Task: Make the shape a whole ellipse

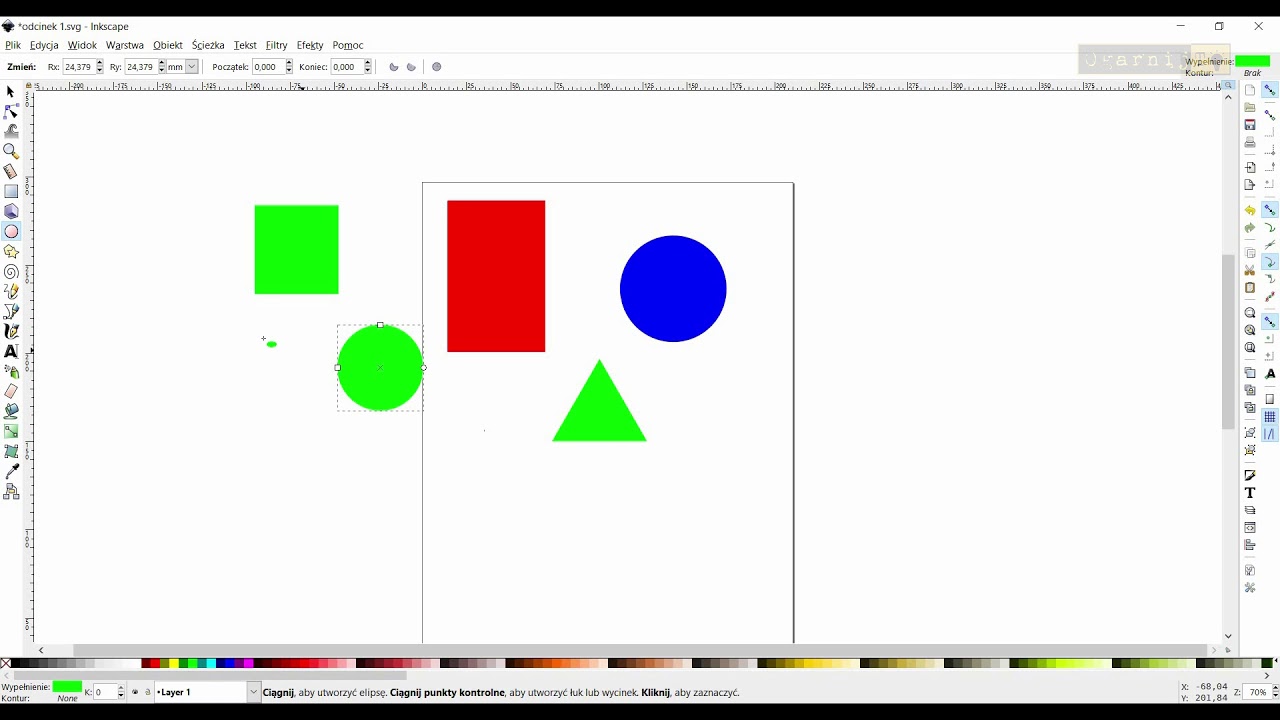Action: tap(437, 67)
